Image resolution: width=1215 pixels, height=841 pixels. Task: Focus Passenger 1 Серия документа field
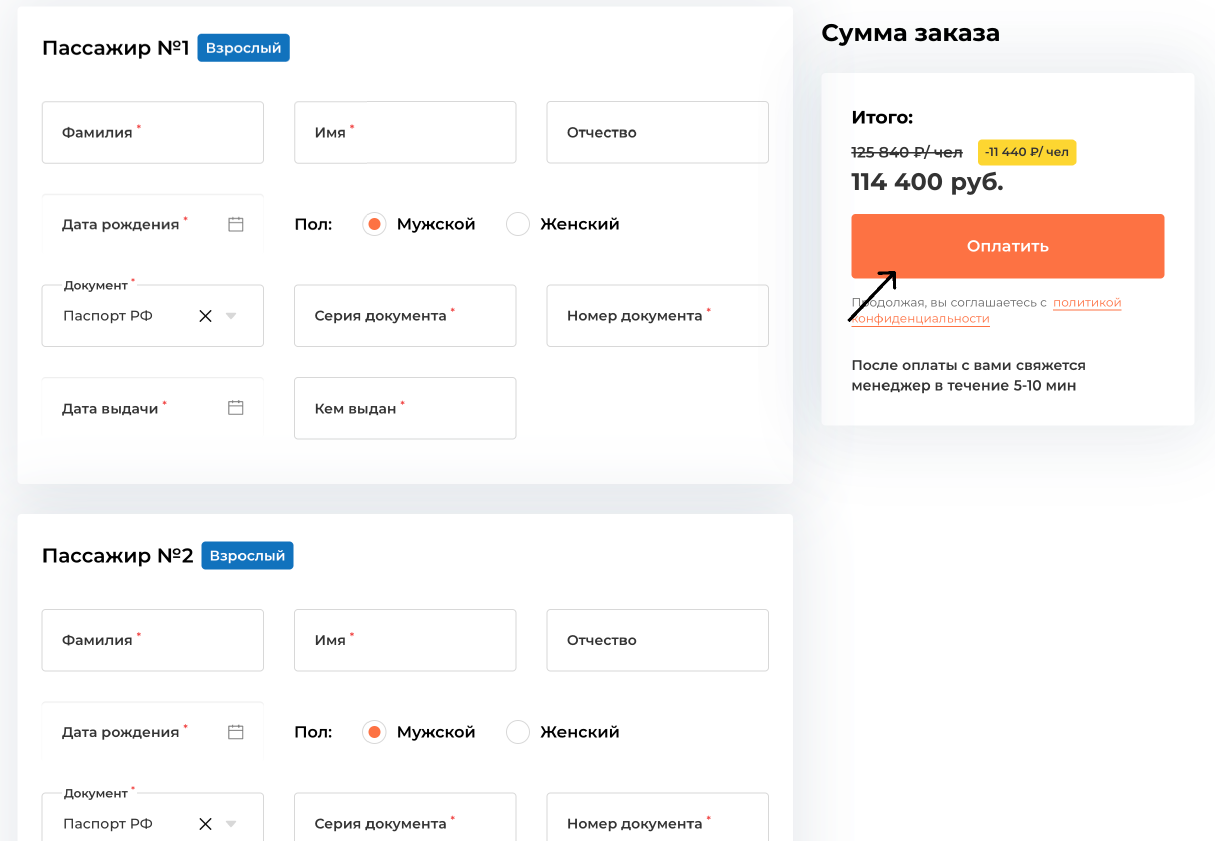coord(405,316)
